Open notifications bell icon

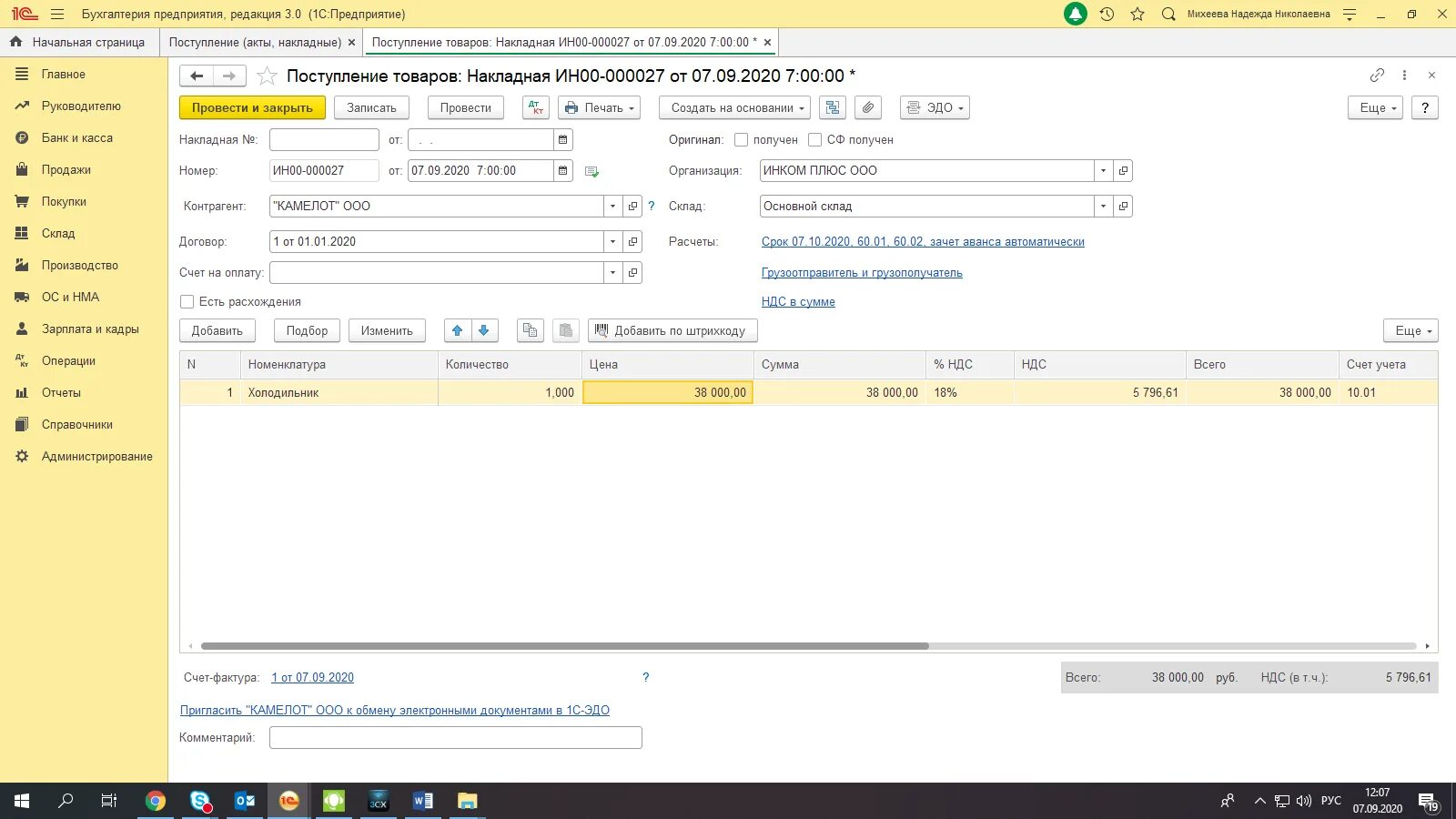point(1076,14)
